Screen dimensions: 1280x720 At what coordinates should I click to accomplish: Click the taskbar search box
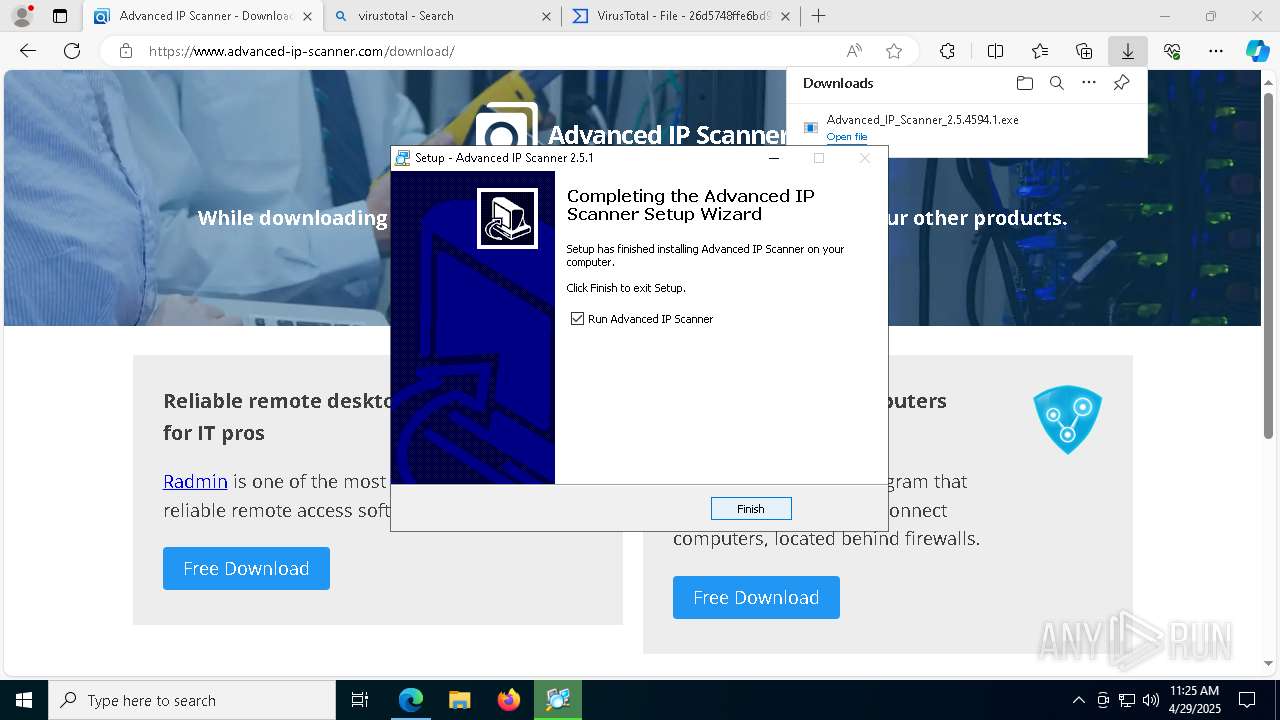192,700
